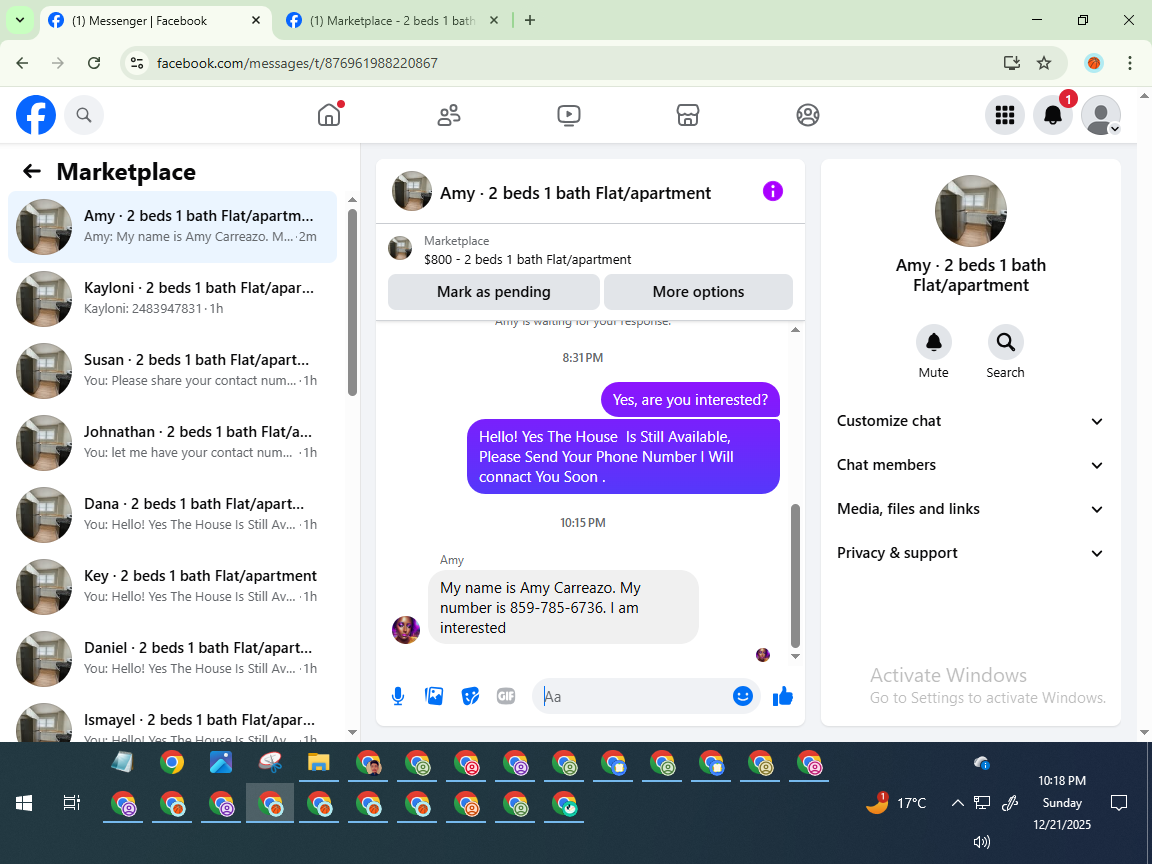Click the address bar URL

[x=297, y=63]
